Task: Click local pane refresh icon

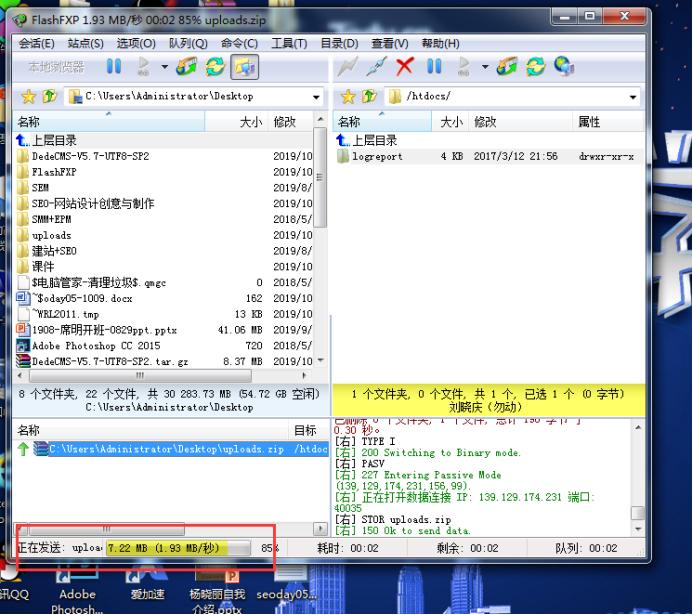Action: click(x=215, y=67)
